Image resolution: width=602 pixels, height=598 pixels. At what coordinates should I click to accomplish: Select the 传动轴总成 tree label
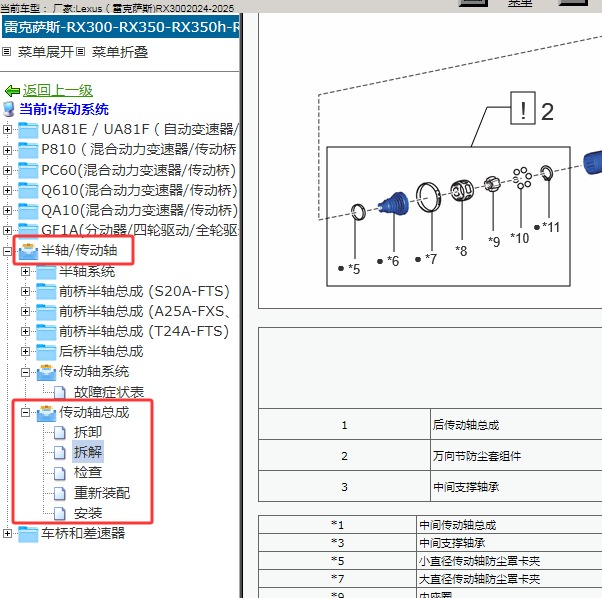click(94, 412)
